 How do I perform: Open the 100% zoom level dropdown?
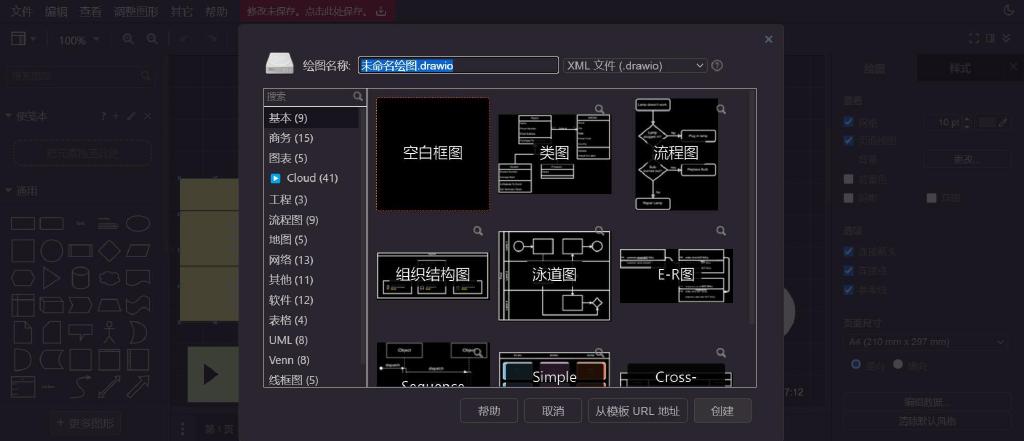point(79,40)
